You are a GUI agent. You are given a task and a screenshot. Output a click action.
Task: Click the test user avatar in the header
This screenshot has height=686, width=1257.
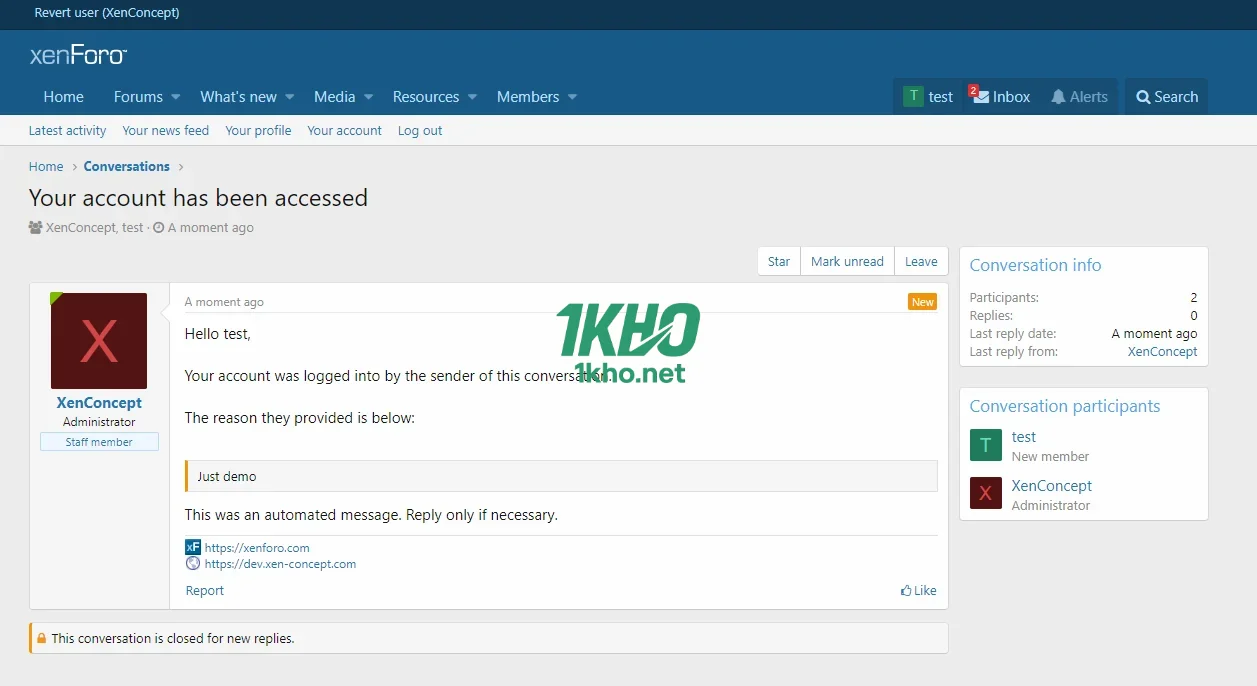point(912,96)
